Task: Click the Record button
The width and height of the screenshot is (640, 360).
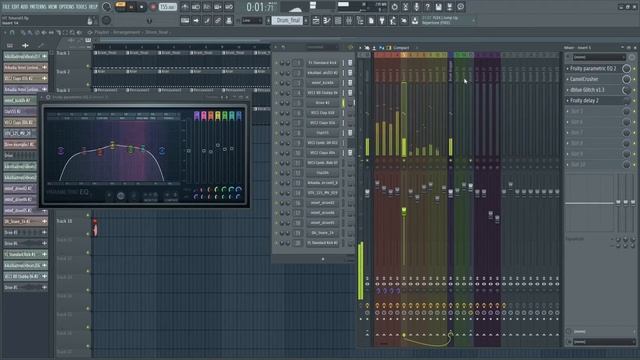Action: click(153, 7)
